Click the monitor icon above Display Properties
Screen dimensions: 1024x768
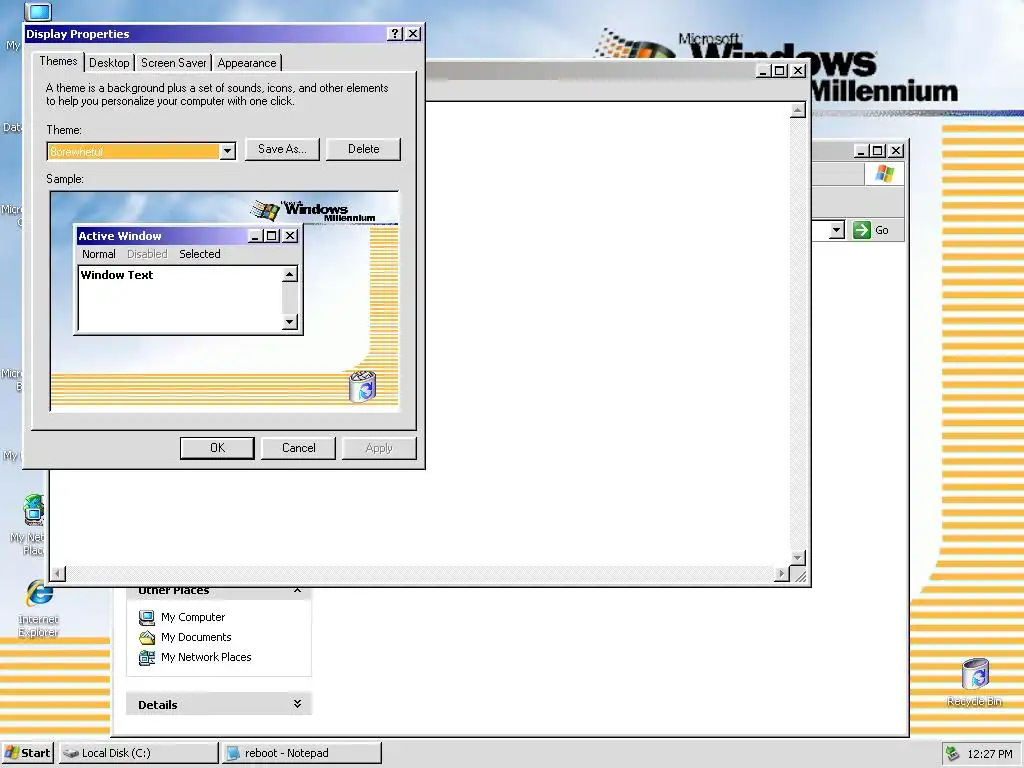coord(38,11)
